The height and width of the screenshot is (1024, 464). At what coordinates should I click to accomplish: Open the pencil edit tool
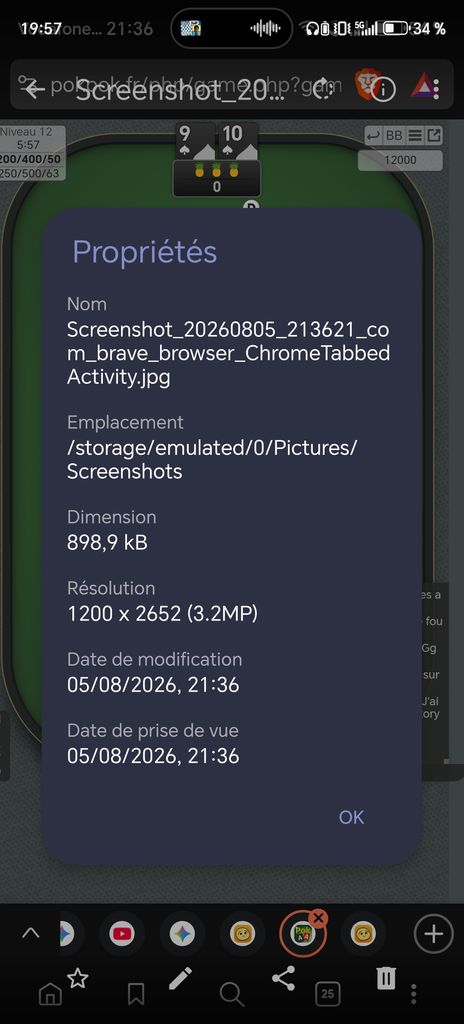click(180, 978)
